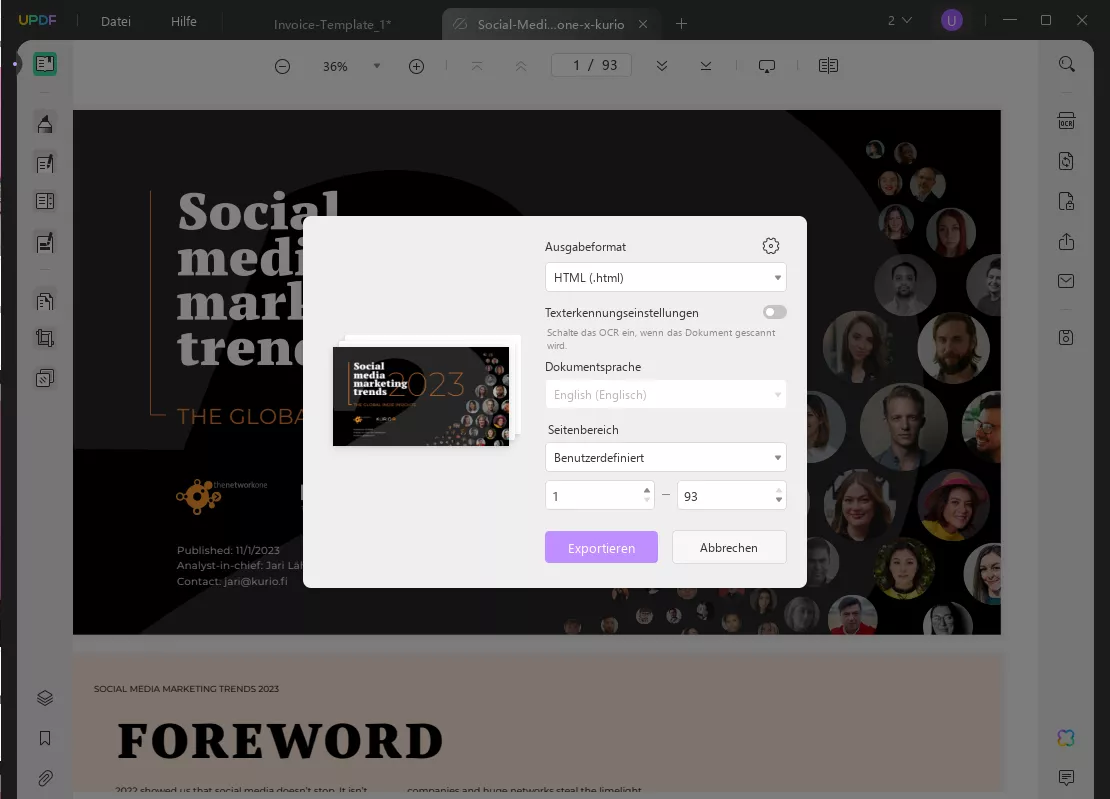Open the Bookmarks panel

[x=45, y=738]
